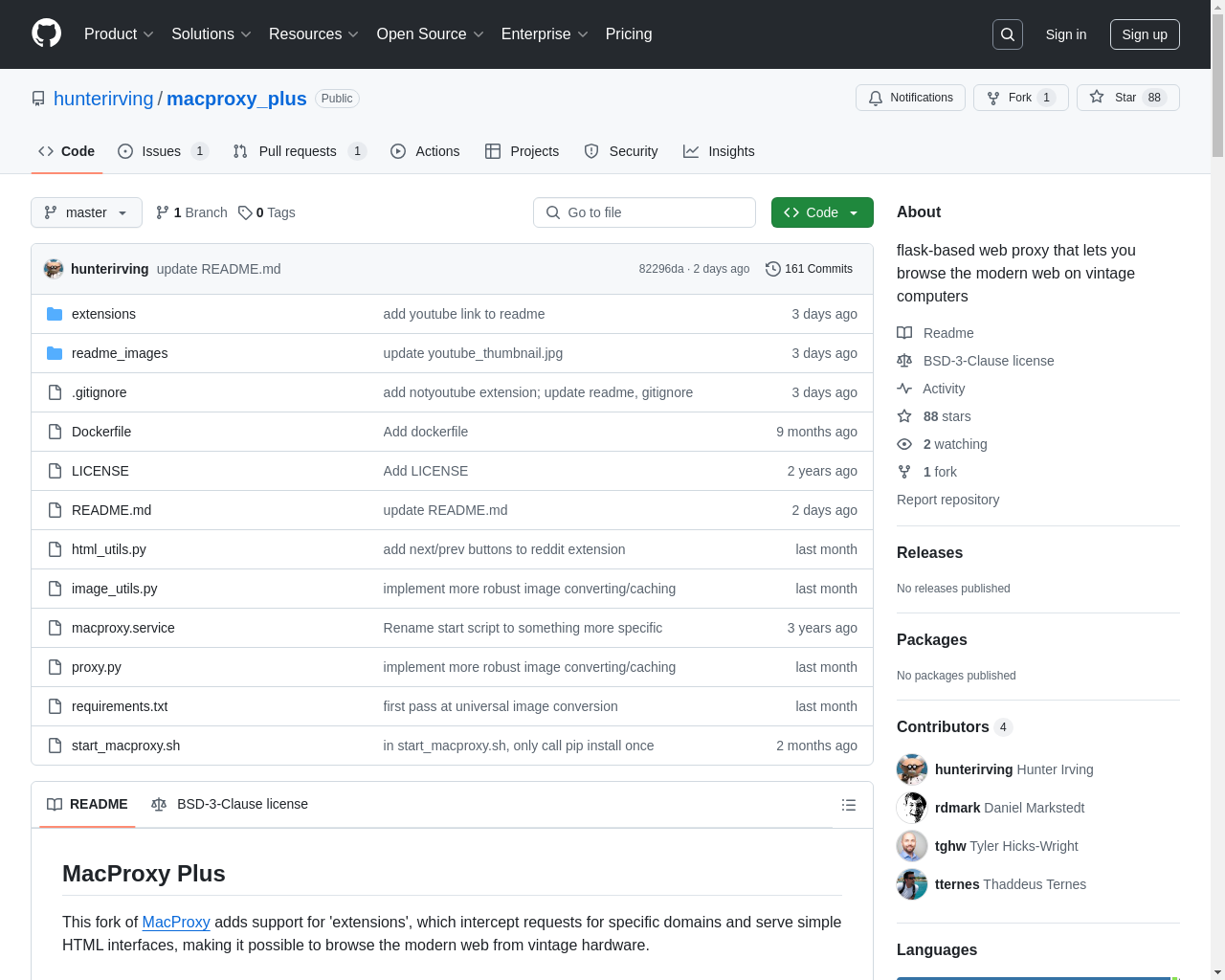The height and width of the screenshot is (980, 1225).
Task: Open the readme_images folder icon
Action: [x=55, y=353]
